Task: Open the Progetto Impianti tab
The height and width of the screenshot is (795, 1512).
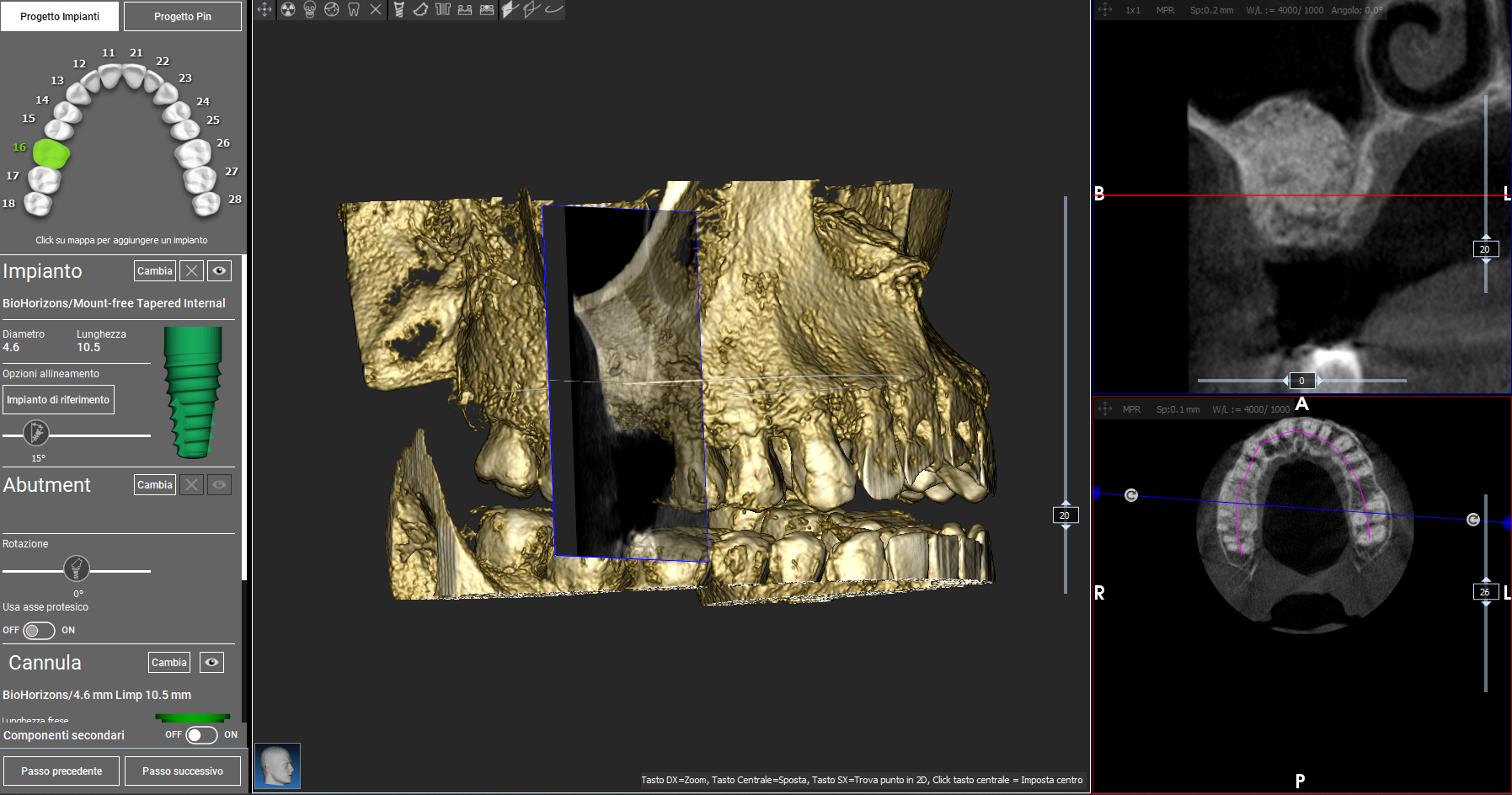Action: [60, 16]
